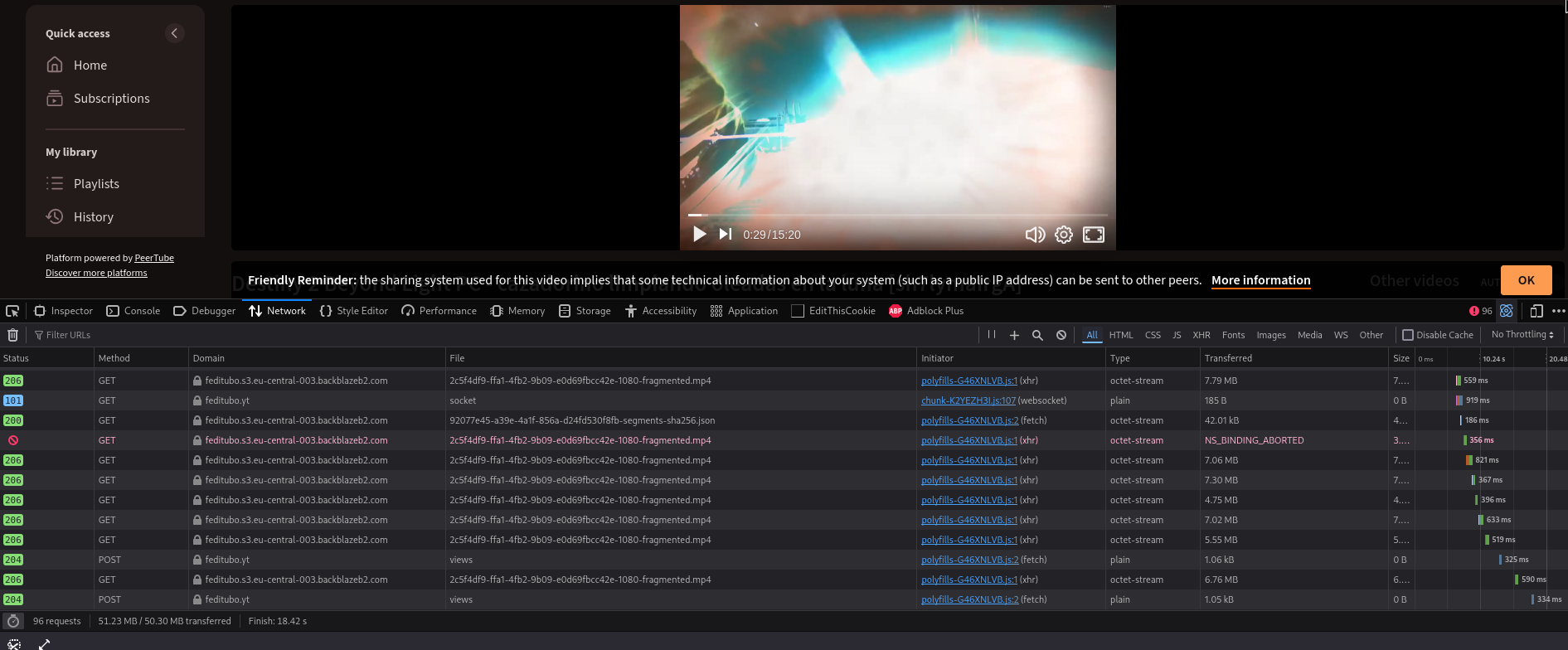Filter requests by JS
1568x650 pixels.
point(1177,335)
